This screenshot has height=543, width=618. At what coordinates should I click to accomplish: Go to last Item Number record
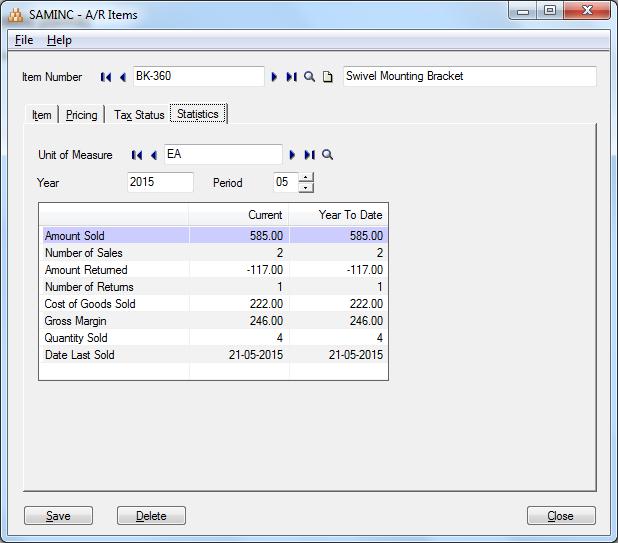point(291,77)
